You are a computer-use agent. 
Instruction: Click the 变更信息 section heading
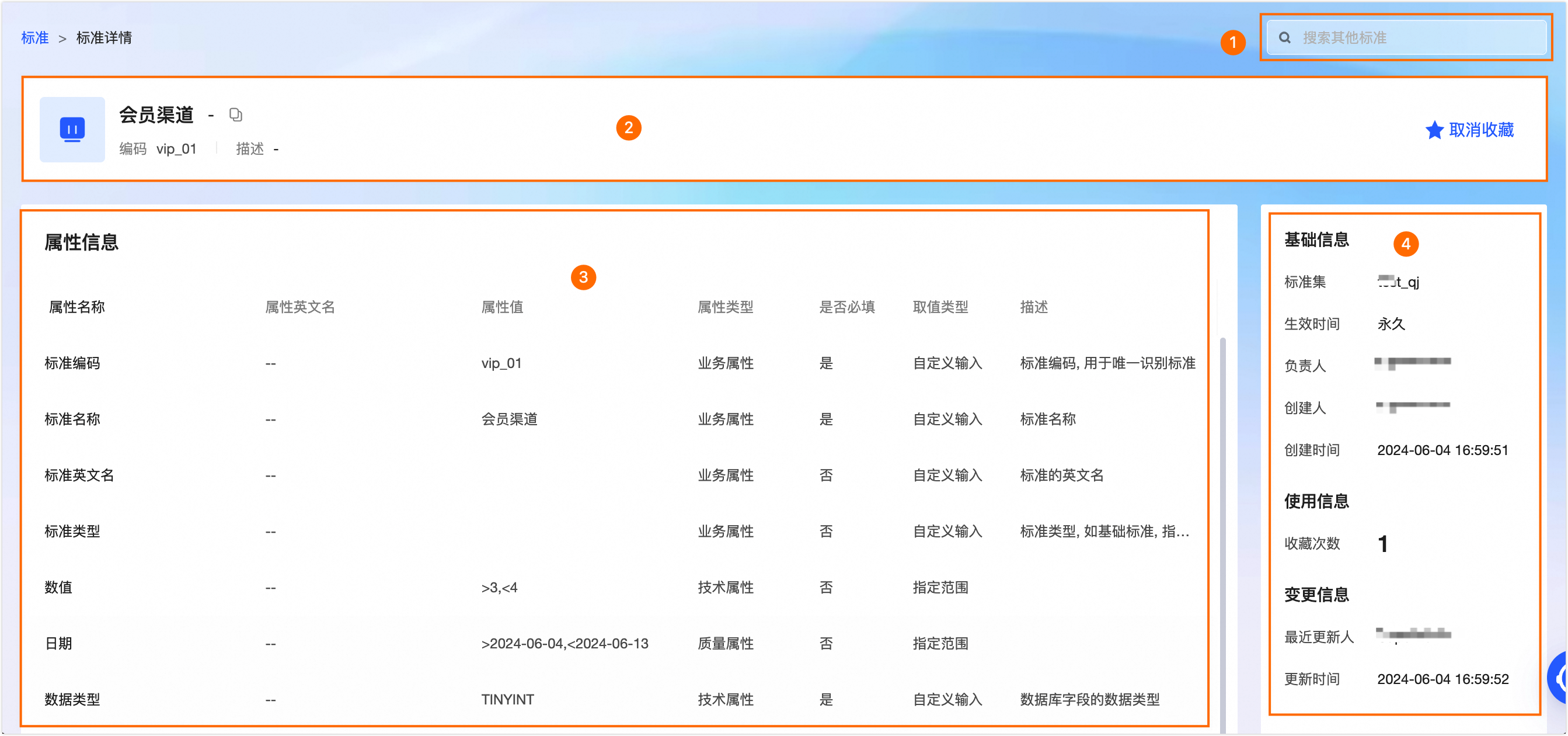pyautogui.click(x=1316, y=595)
